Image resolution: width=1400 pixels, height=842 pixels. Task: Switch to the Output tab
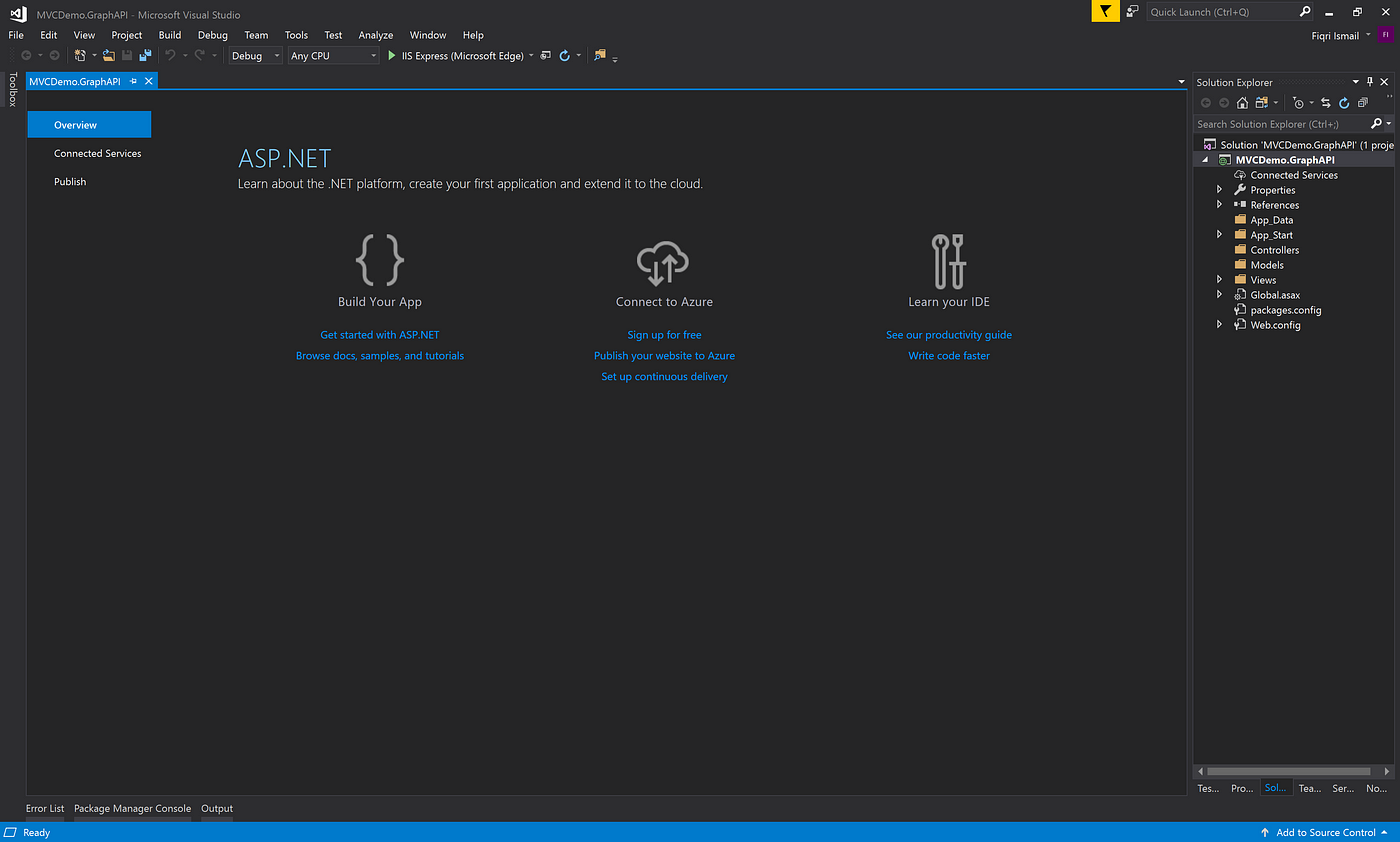click(x=217, y=808)
